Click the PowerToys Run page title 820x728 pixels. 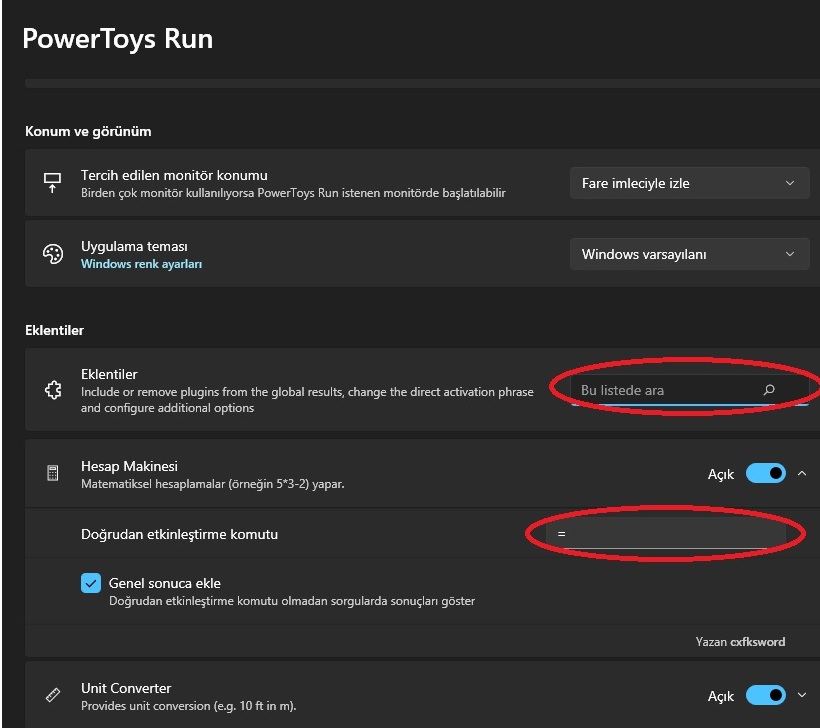(118, 39)
